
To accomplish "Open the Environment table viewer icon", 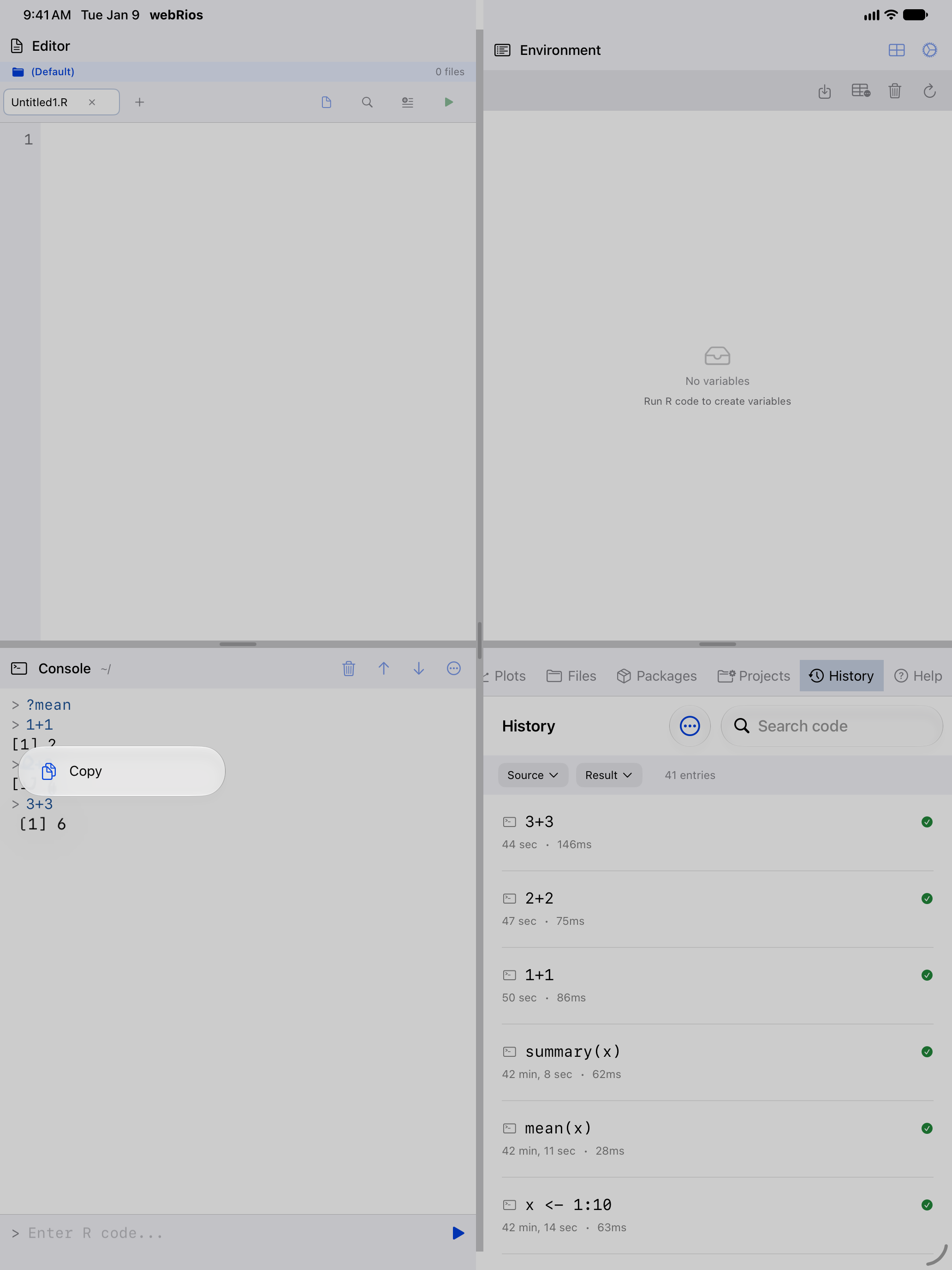I will point(861,91).
